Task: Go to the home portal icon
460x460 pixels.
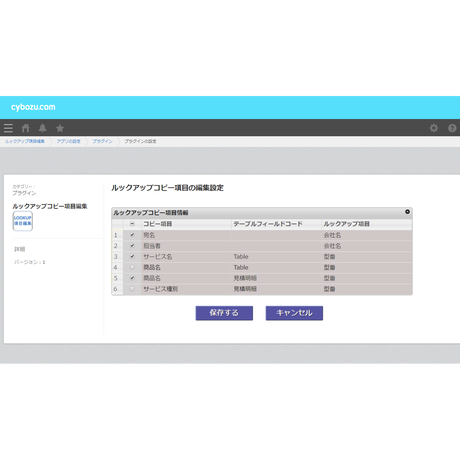Action: click(x=26, y=128)
